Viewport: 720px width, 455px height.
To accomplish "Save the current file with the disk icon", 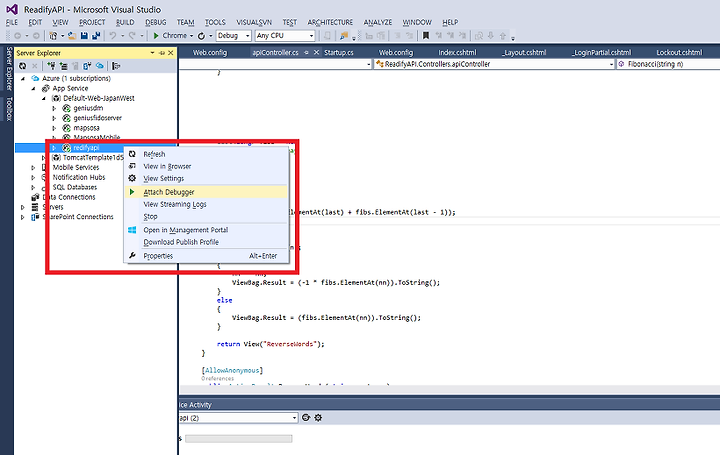I will 84,36.
